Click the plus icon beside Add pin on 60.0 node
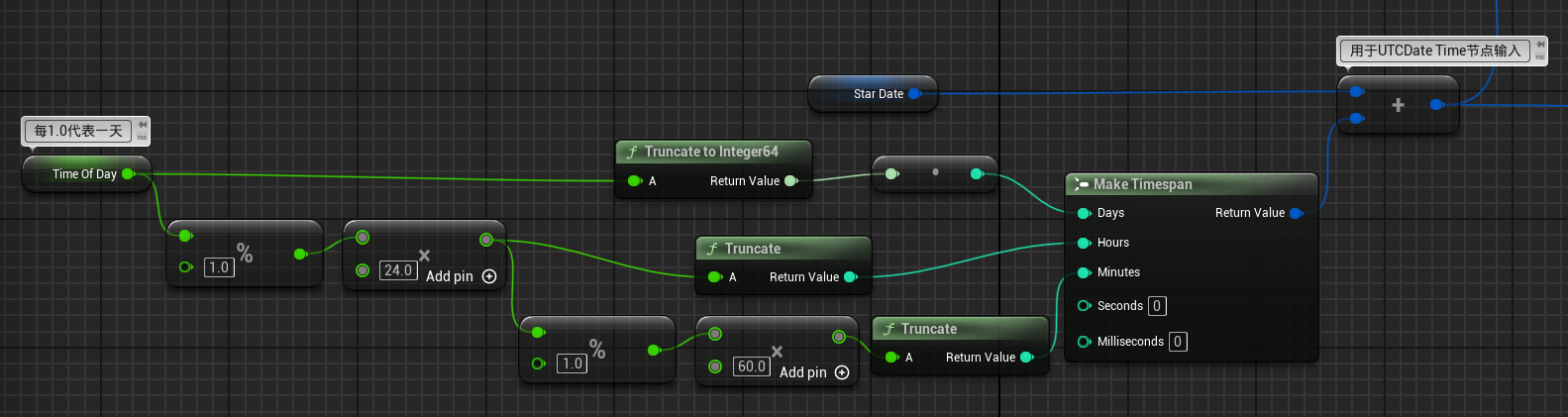1568x417 pixels. 842,372
